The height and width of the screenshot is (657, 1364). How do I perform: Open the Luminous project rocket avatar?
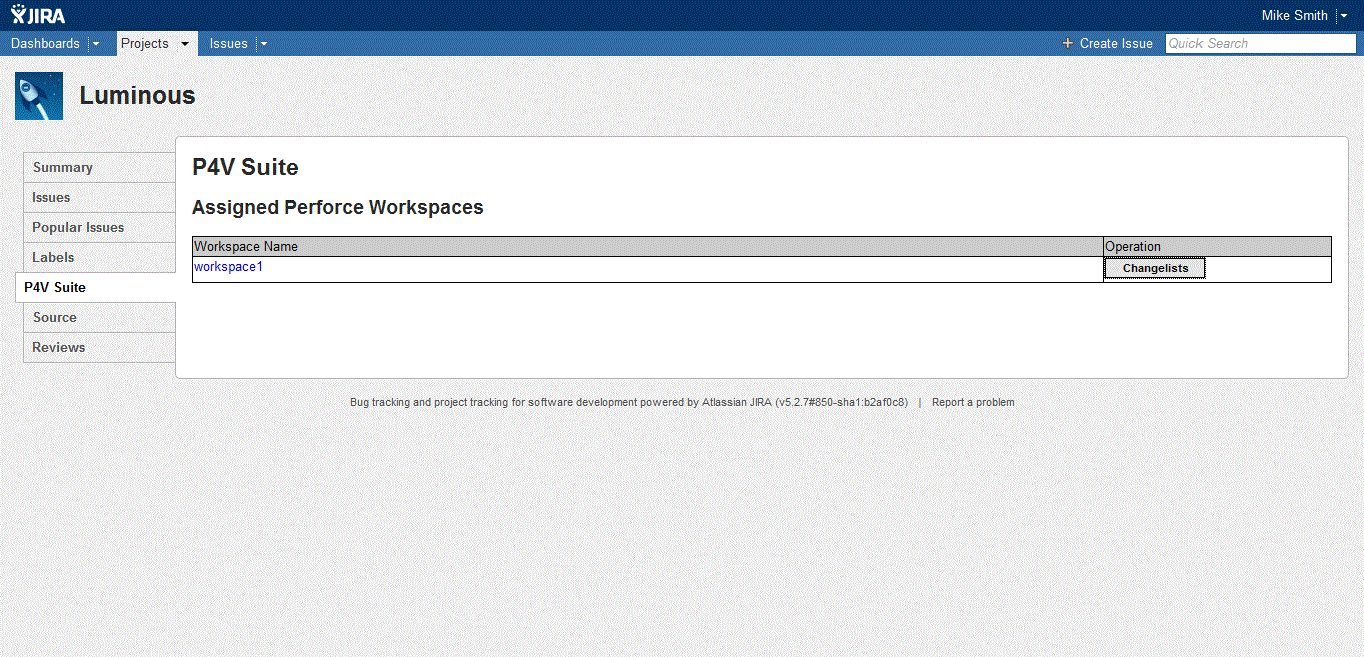[x=39, y=96]
